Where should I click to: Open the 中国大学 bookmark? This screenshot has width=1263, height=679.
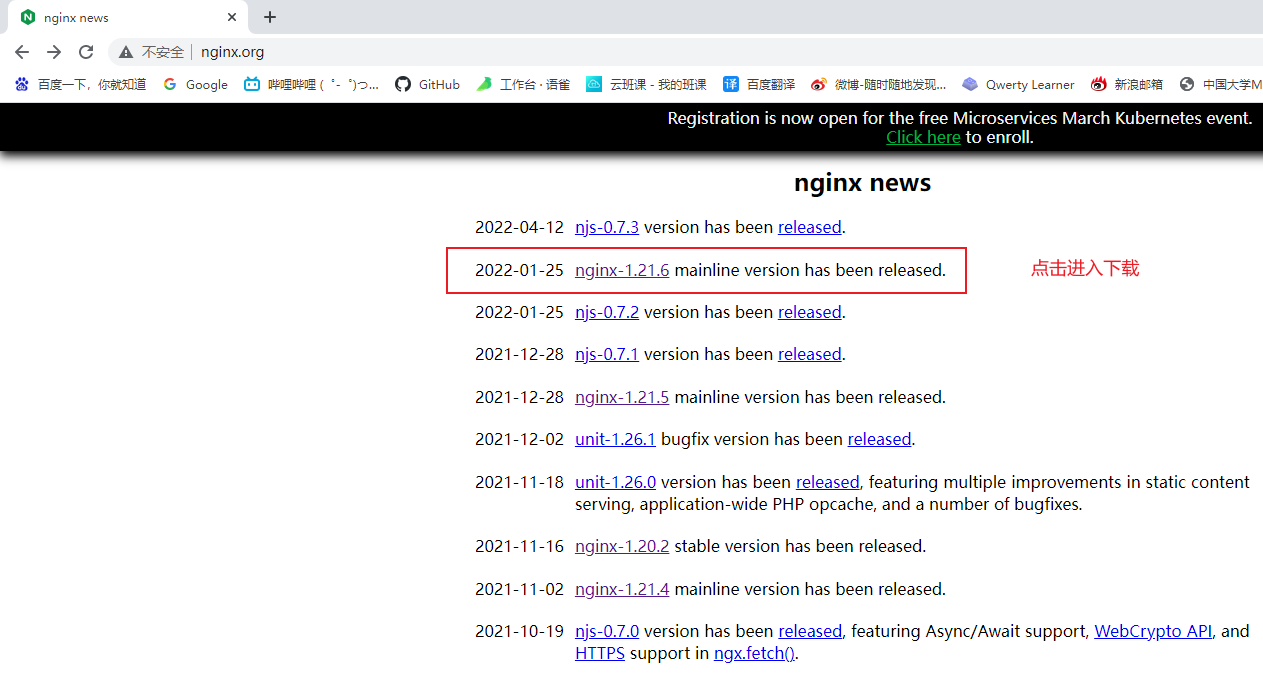tap(1221, 85)
